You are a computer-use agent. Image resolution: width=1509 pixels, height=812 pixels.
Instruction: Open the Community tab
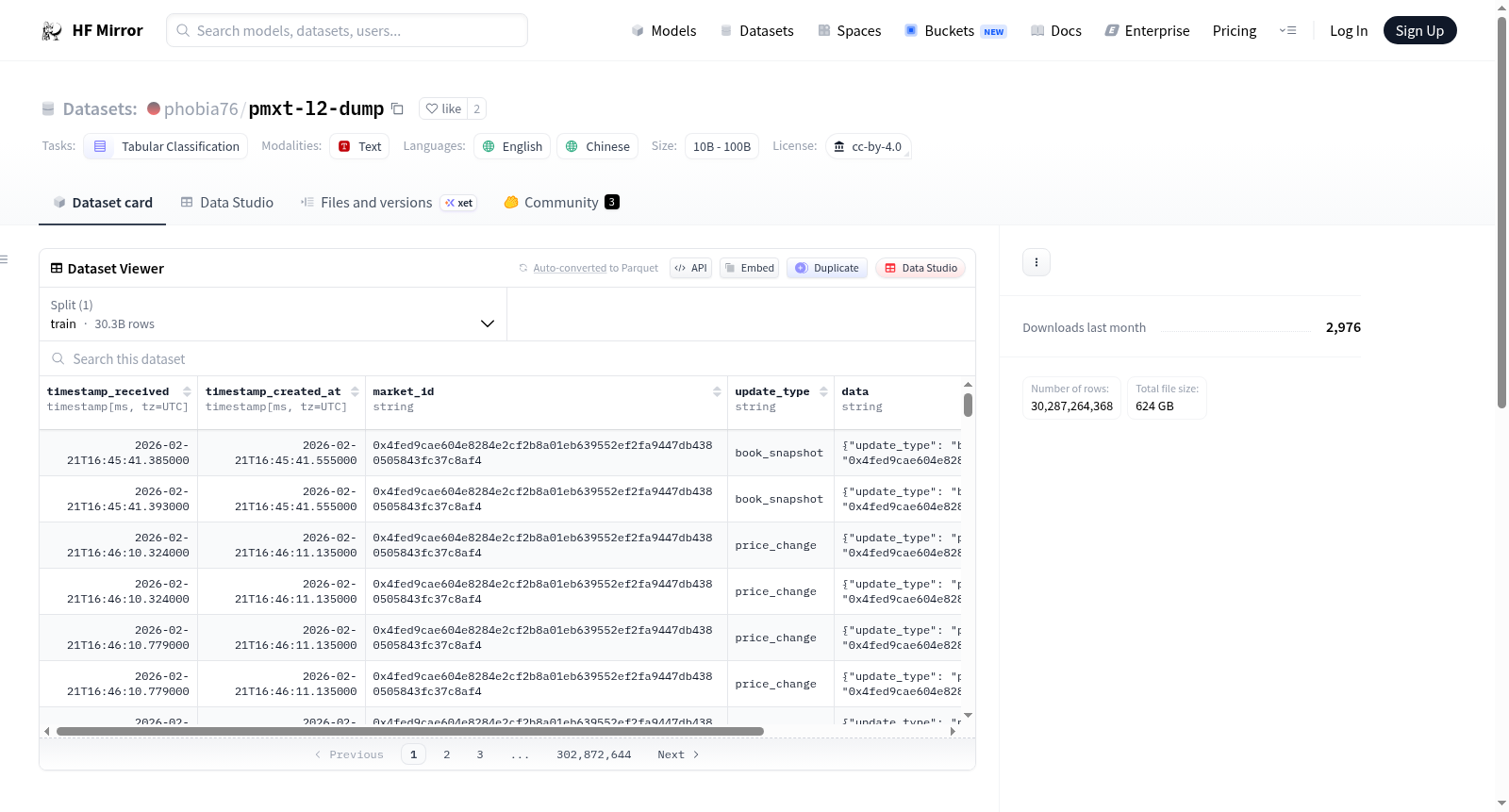tap(561, 203)
